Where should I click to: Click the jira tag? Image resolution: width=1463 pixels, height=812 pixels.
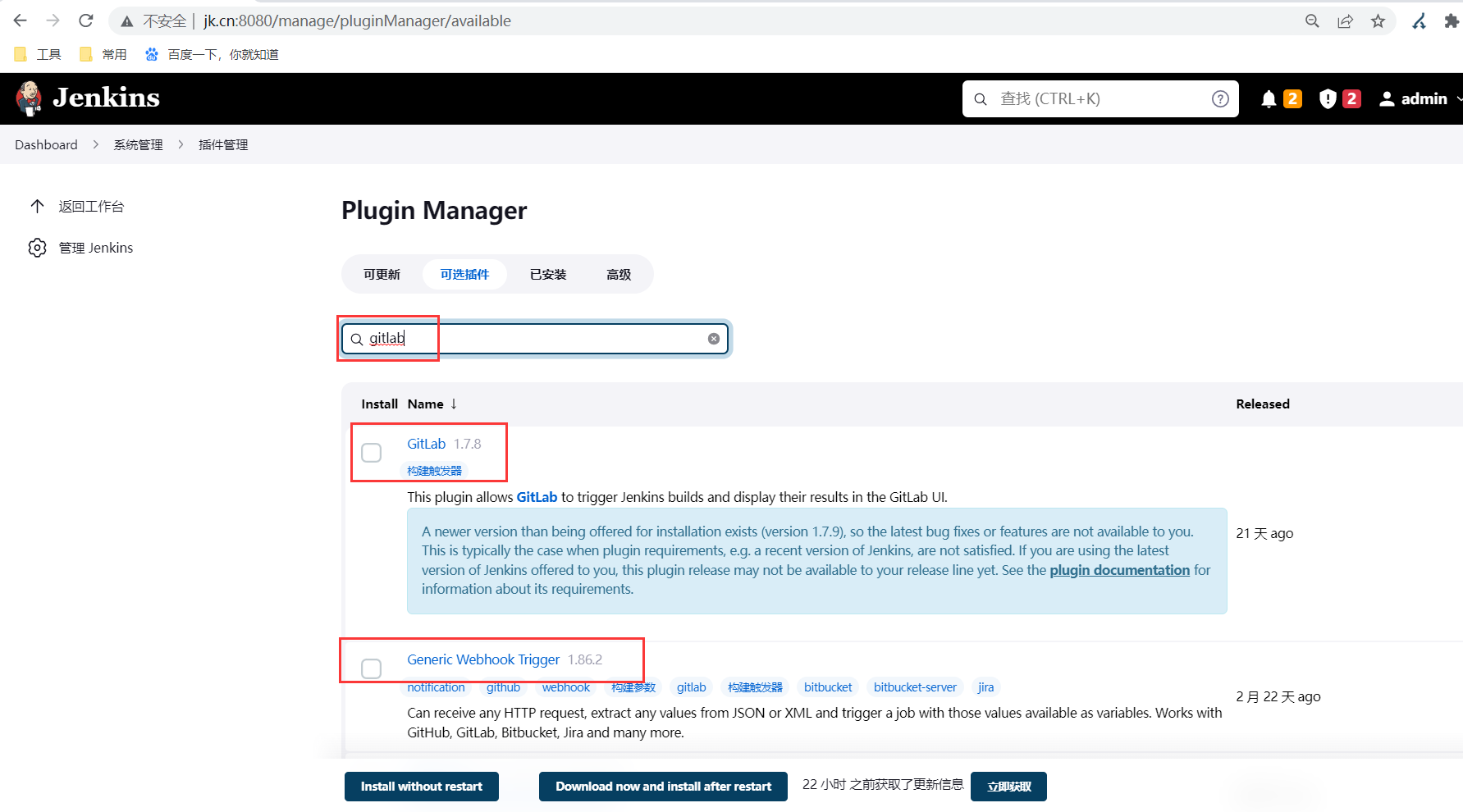[x=986, y=687]
